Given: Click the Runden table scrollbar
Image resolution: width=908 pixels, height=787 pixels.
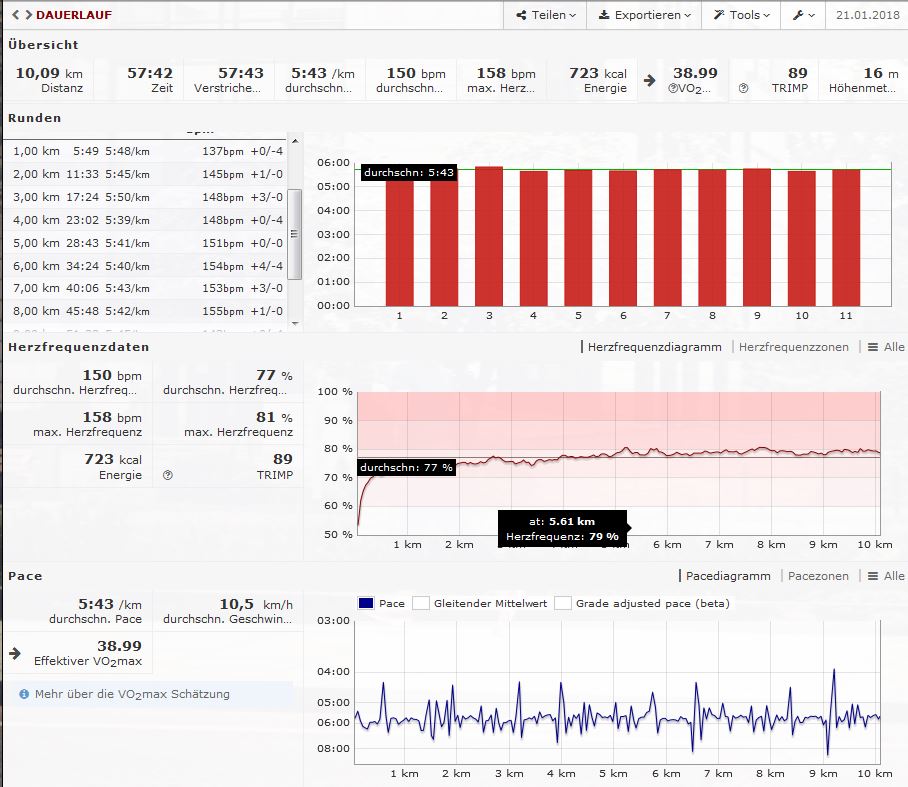Looking at the screenshot, I should tap(294, 233).
